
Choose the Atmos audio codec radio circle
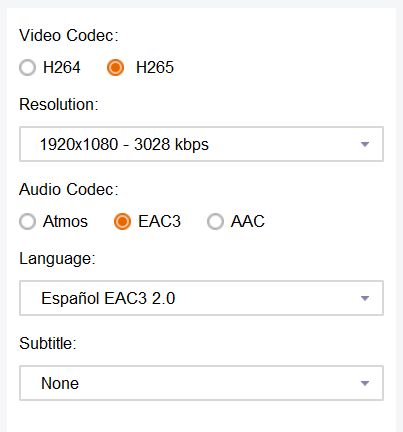tap(27, 222)
